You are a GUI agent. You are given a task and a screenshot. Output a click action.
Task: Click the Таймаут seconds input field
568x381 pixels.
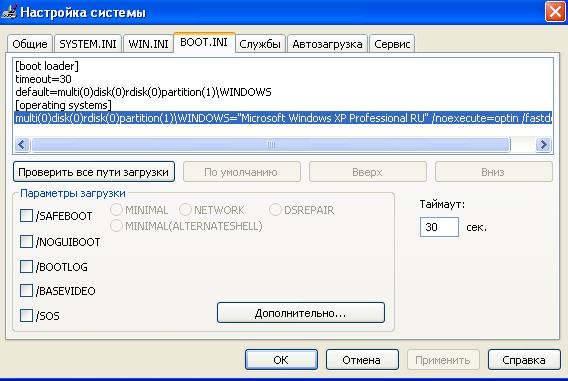(439, 227)
